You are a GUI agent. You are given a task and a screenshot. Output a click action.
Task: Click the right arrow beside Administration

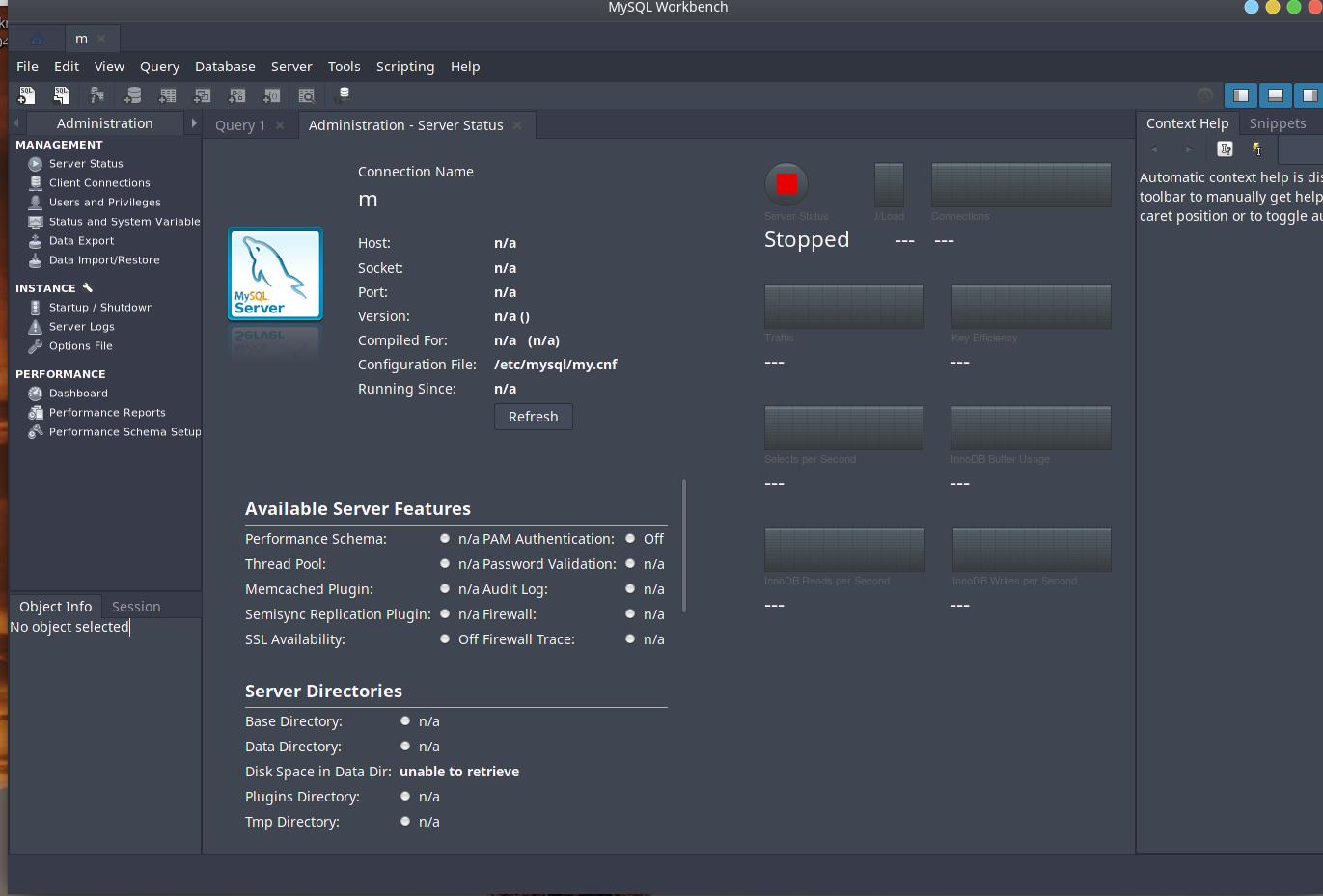(194, 123)
